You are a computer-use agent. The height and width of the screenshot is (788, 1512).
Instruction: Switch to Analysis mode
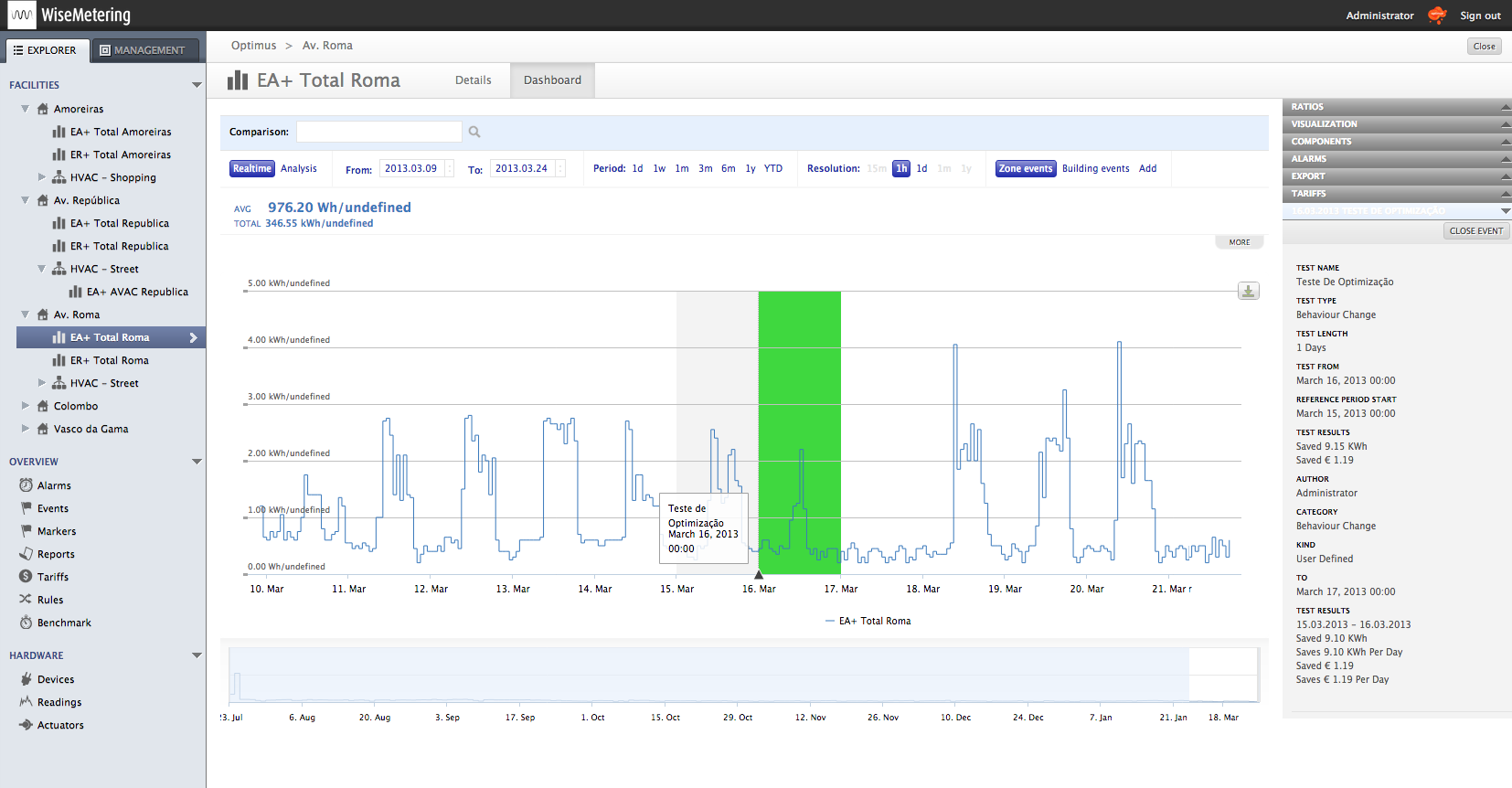coord(299,168)
